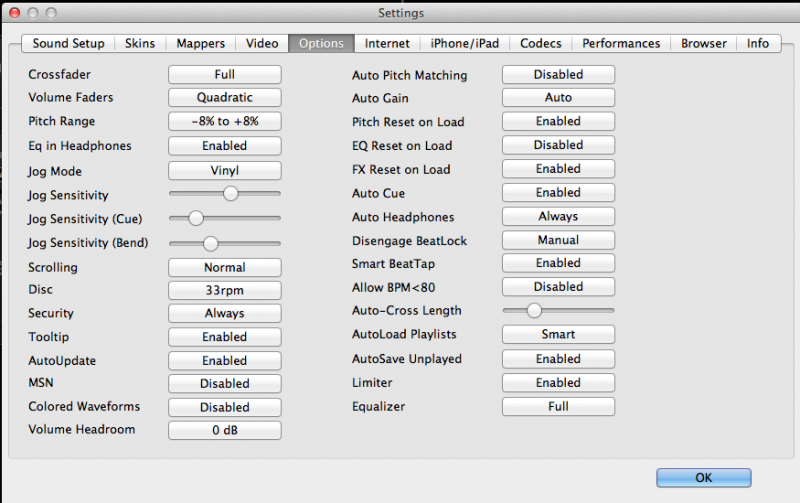The height and width of the screenshot is (503, 800).
Task: Toggle the Auto Cue Enabled button
Action: point(557,193)
